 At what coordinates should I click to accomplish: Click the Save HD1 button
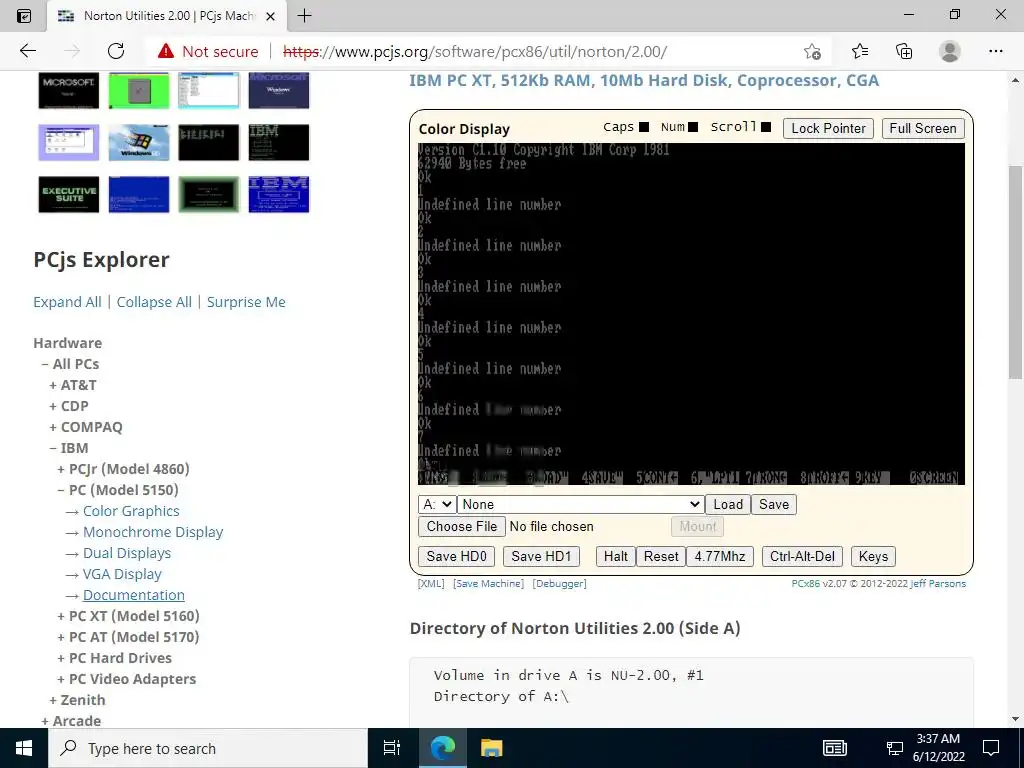(x=541, y=556)
